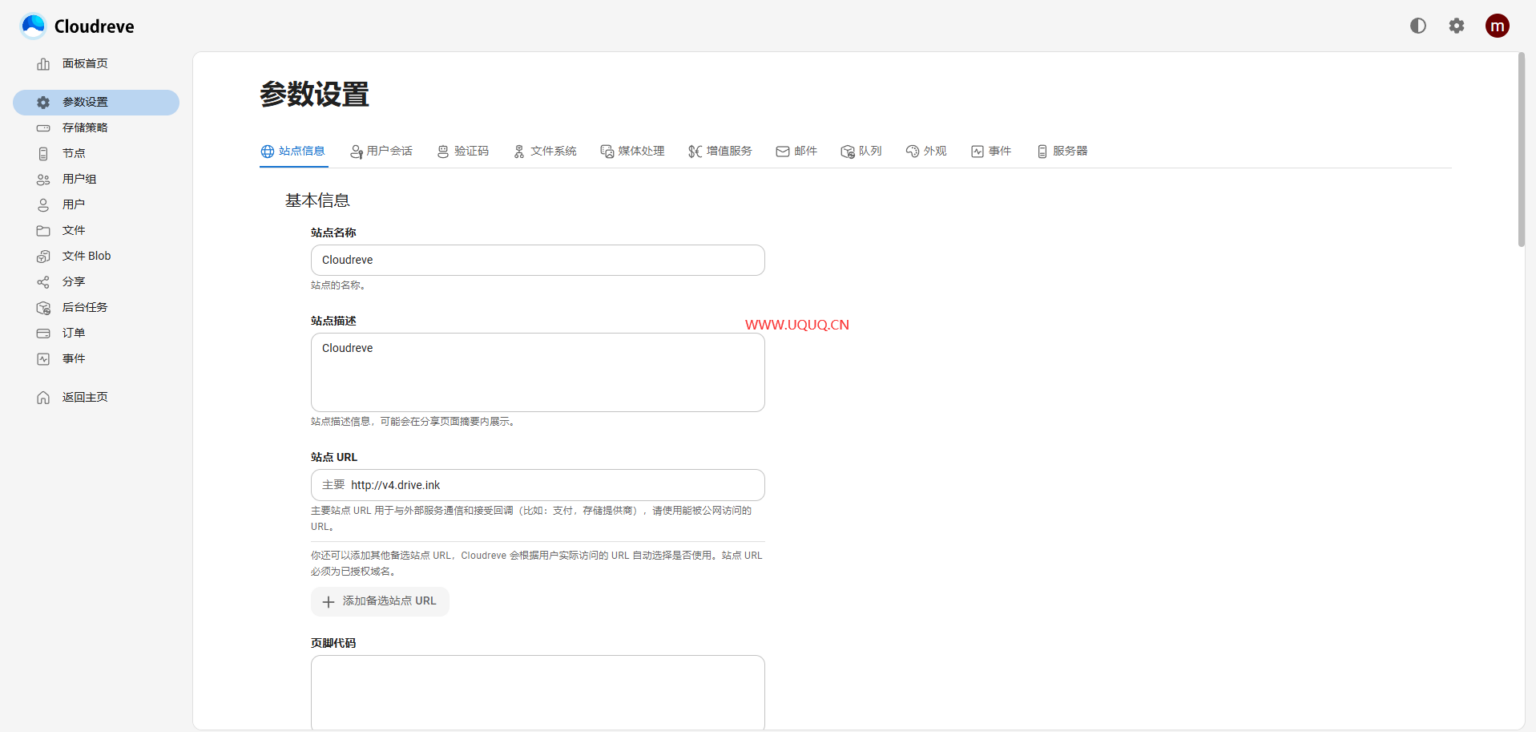Switch to 事件 settings tab

click(x=991, y=151)
